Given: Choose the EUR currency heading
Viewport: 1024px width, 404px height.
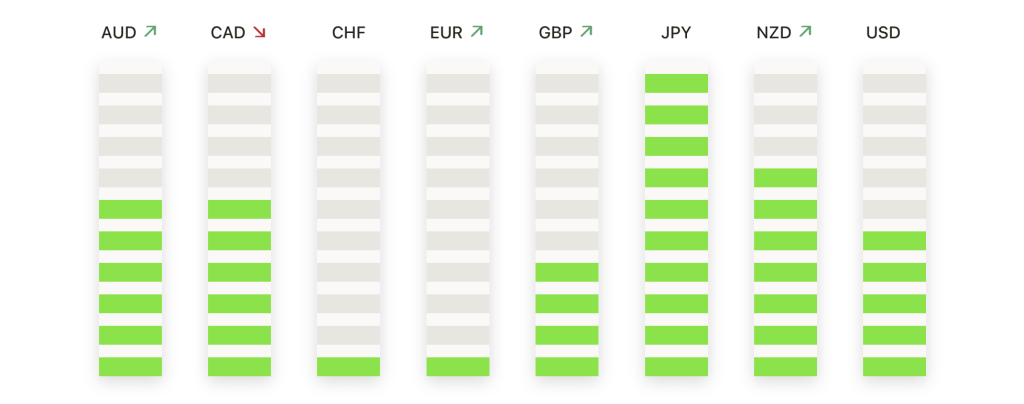Looking at the screenshot, I should click(446, 33).
